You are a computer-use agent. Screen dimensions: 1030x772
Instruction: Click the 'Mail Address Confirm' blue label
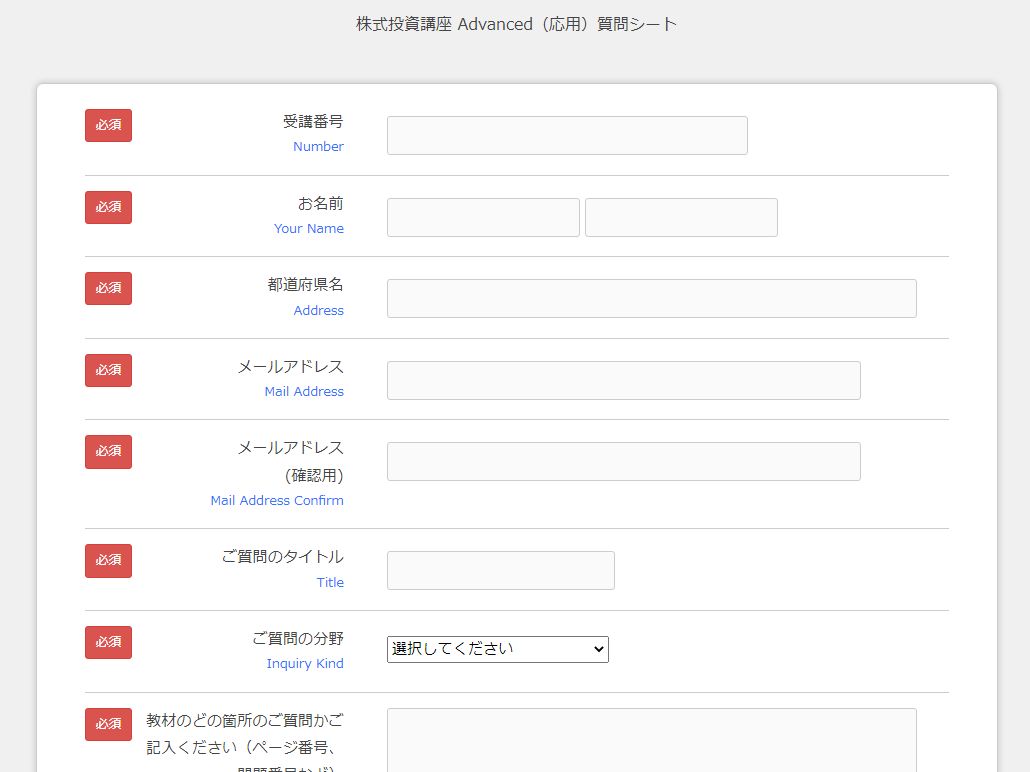(x=277, y=501)
